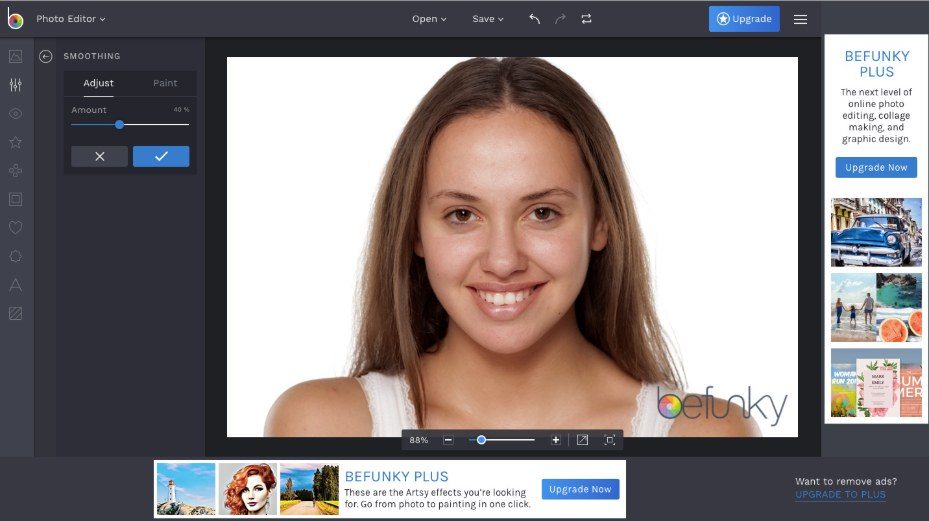Open the Open dropdown menu

pyautogui.click(x=429, y=19)
